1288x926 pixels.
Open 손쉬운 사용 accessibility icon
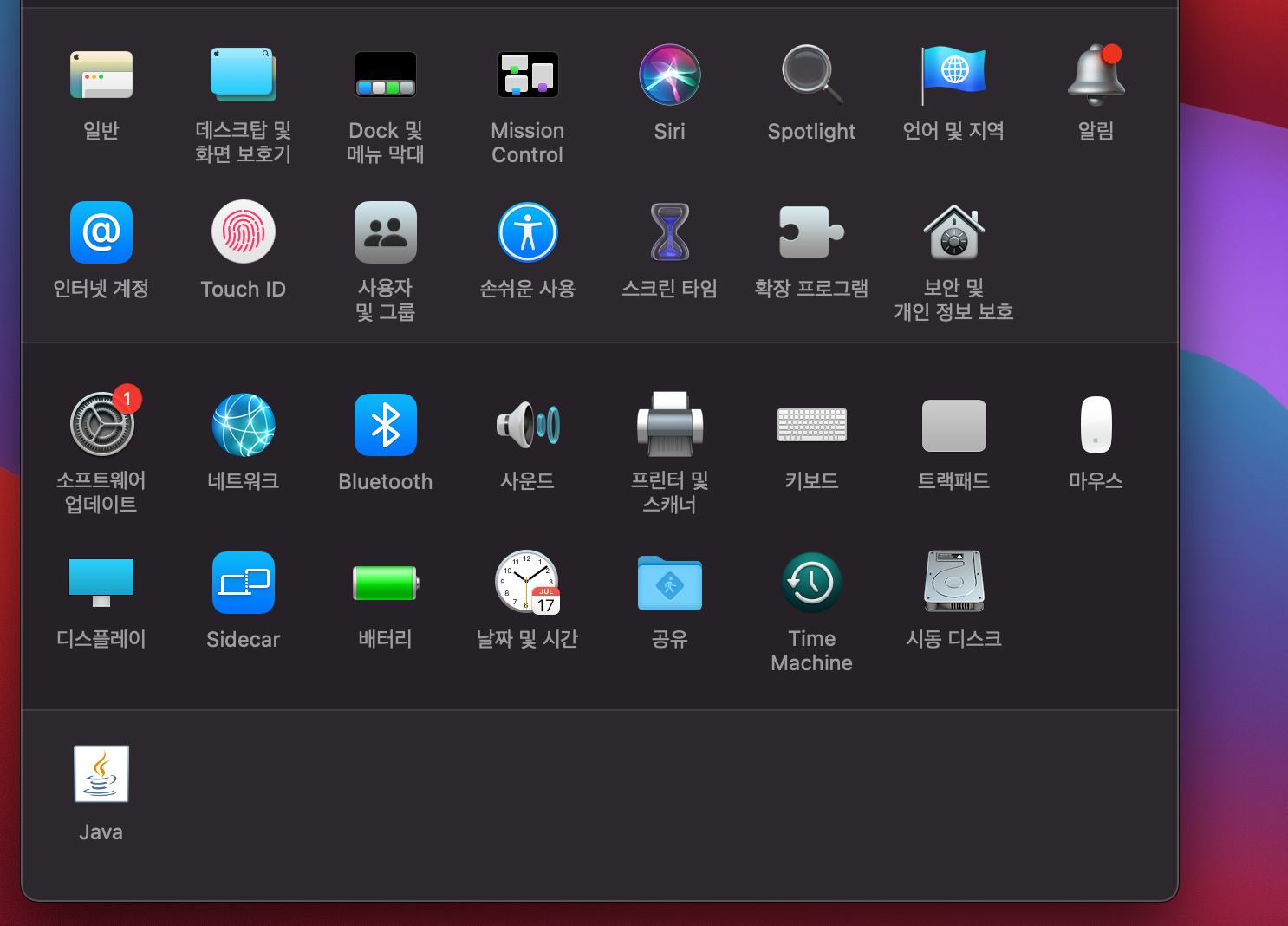(528, 232)
